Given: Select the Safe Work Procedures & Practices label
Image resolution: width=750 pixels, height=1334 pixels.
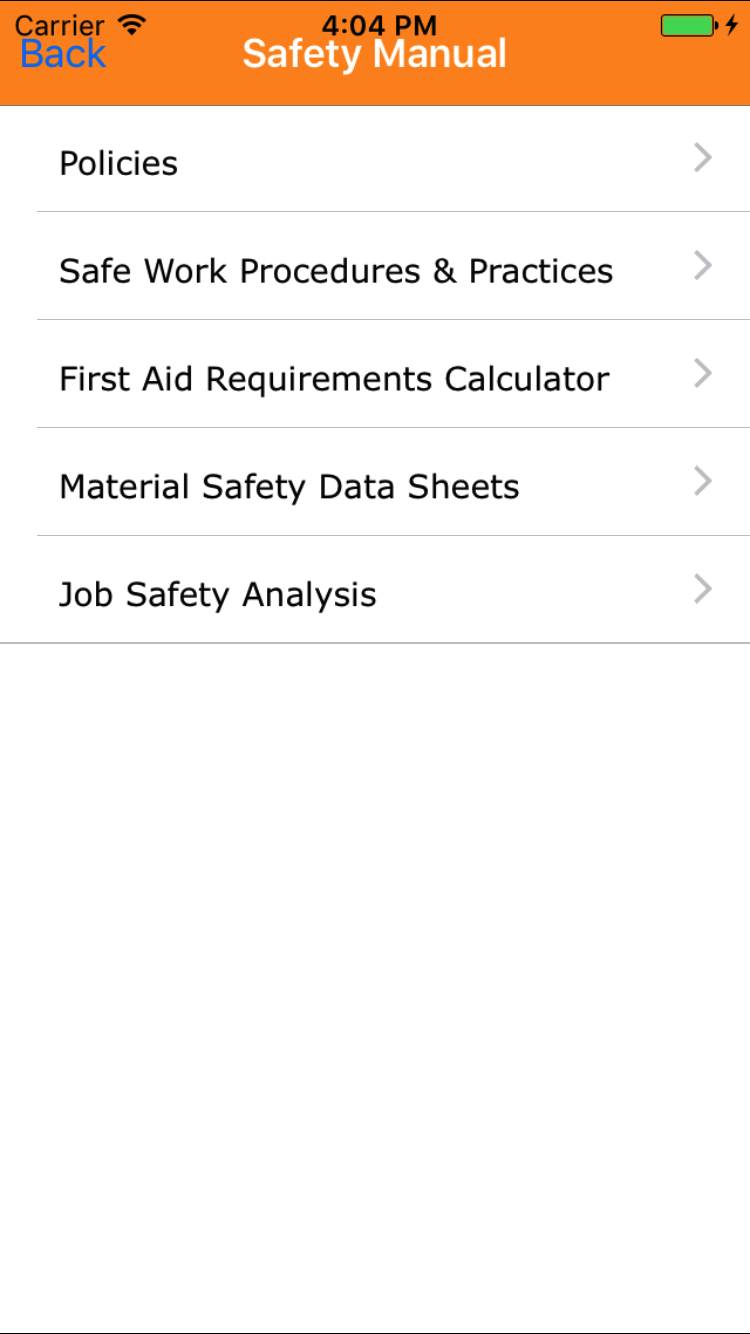Looking at the screenshot, I should point(336,271).
